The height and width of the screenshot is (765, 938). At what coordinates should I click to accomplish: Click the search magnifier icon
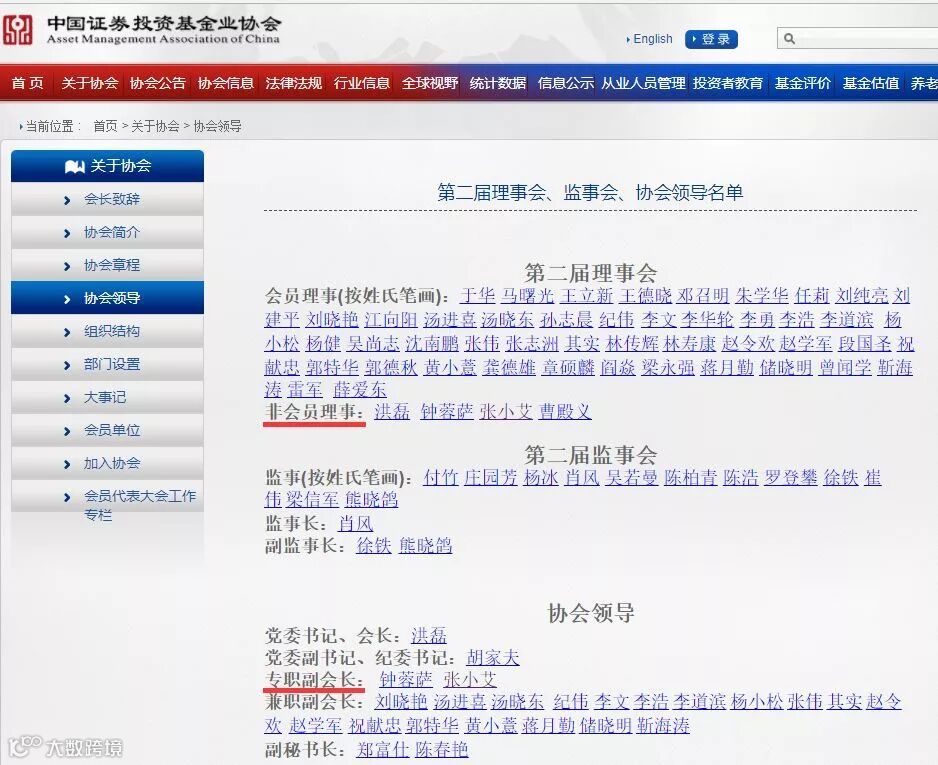[x=789, y=39]
